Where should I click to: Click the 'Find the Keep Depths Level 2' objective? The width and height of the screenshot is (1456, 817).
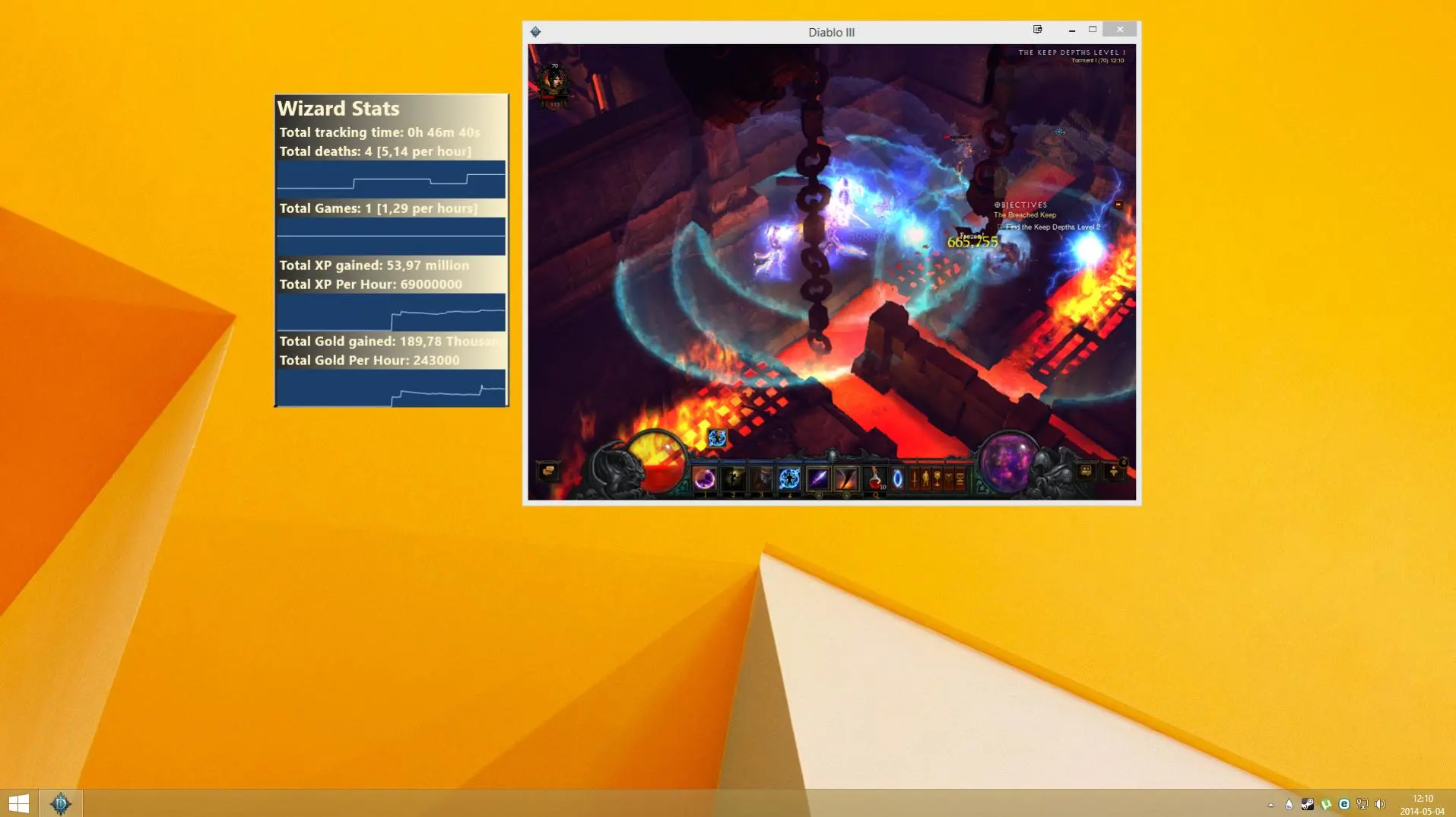pyautogui.click(x=1052, y=227)
